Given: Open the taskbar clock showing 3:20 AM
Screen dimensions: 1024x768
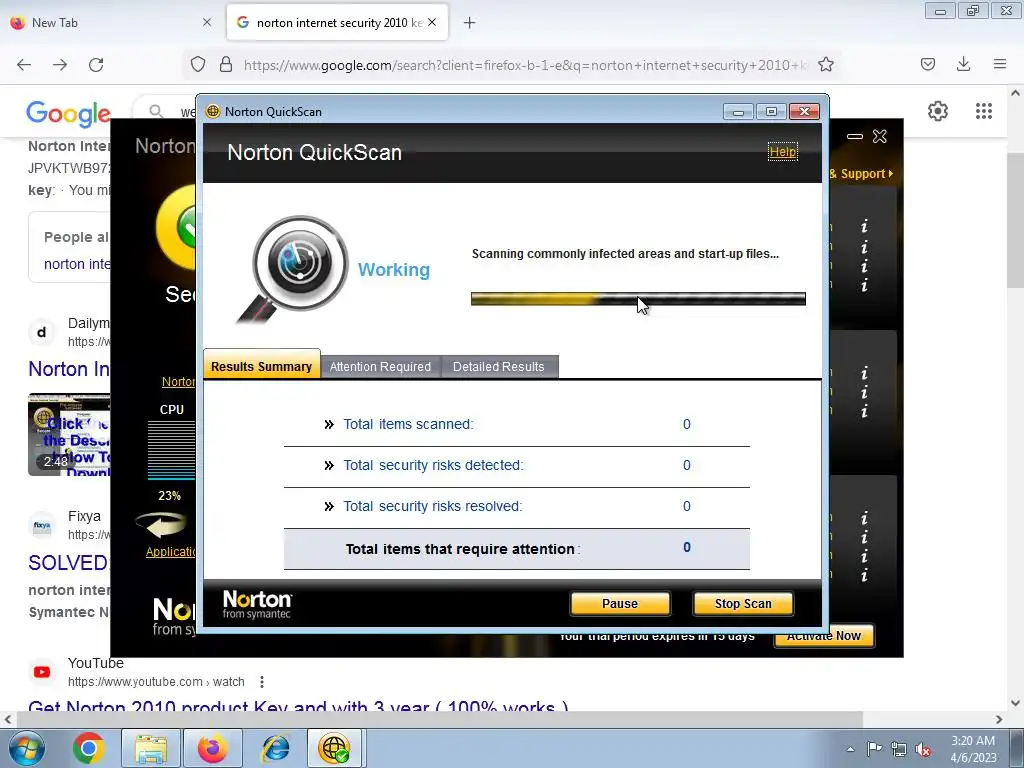Looking at the screenshot, I should 973,749.
